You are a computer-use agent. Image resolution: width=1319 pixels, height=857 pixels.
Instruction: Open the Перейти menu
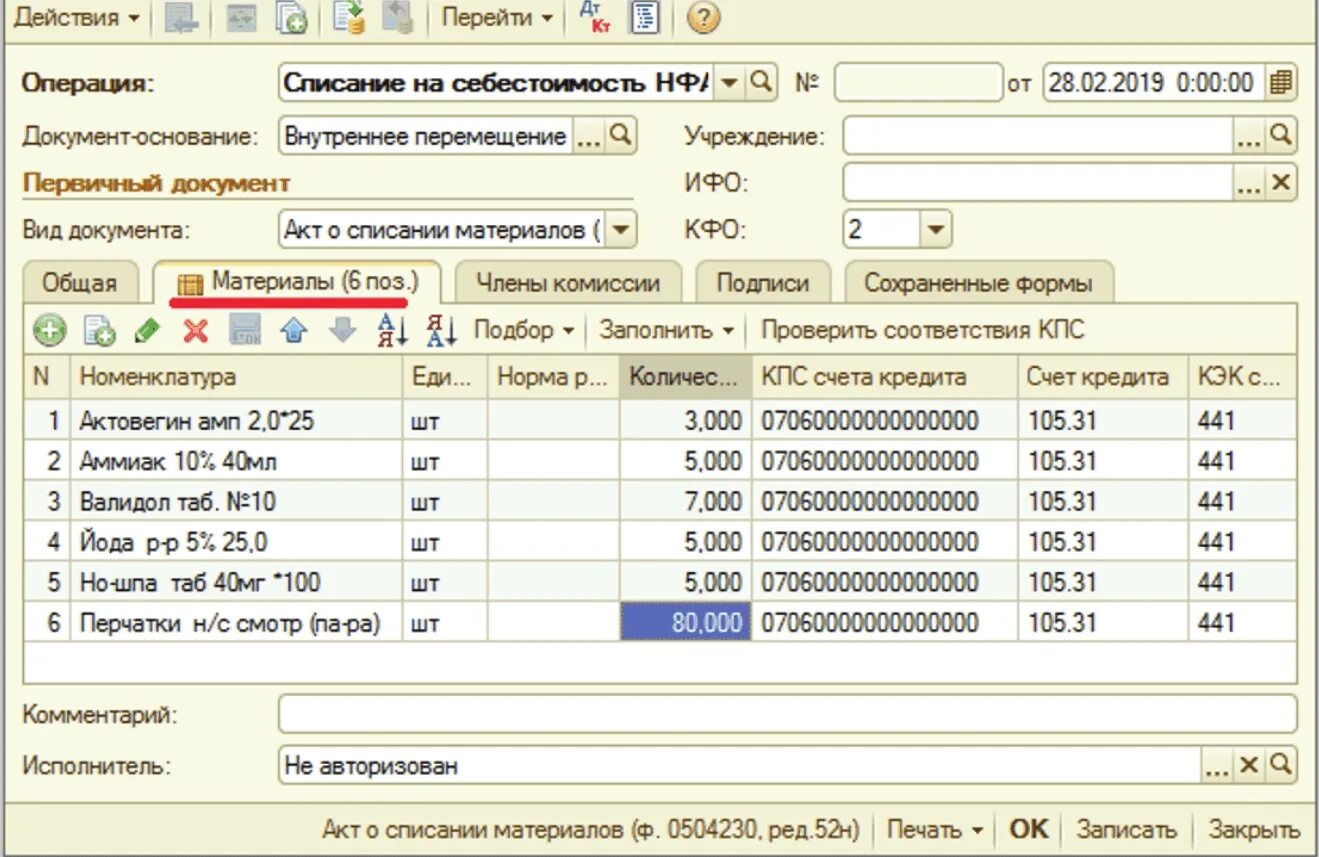click(x=497, y=18)
